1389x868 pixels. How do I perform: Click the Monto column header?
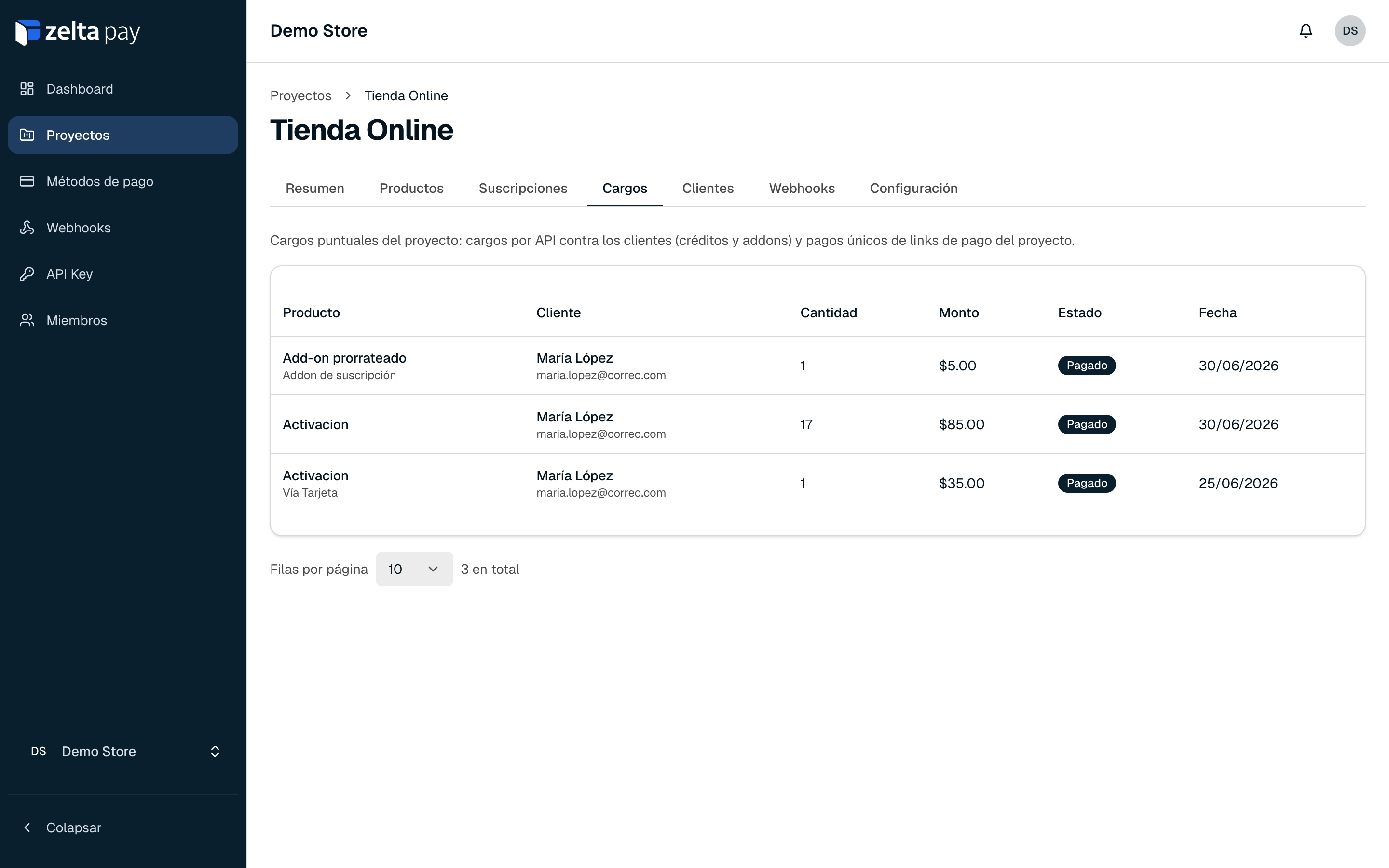point(958,313)
